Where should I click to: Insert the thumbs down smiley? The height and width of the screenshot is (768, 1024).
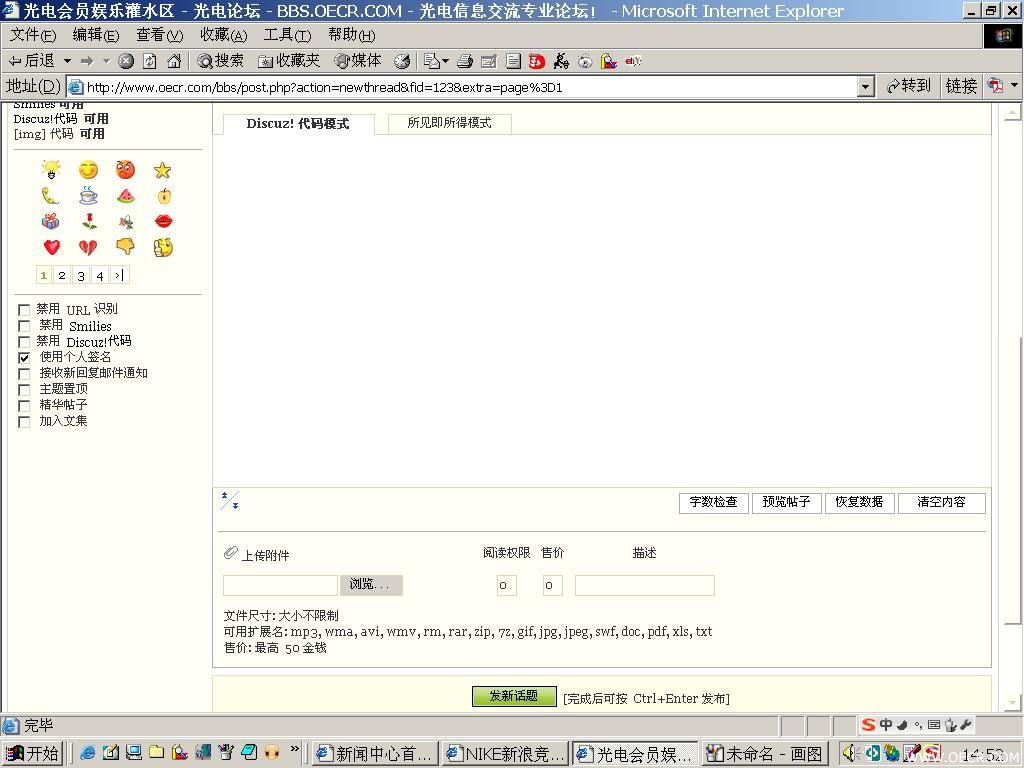point(125,246)
